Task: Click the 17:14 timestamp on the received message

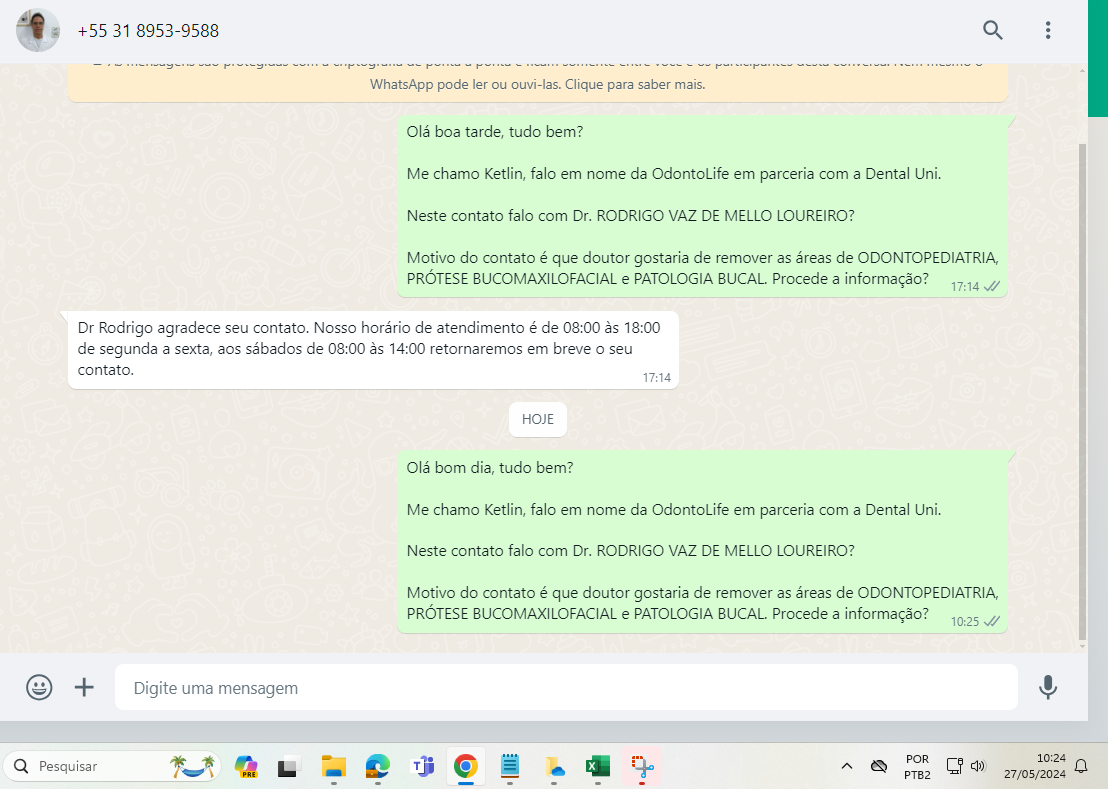Action: (656, 378)
